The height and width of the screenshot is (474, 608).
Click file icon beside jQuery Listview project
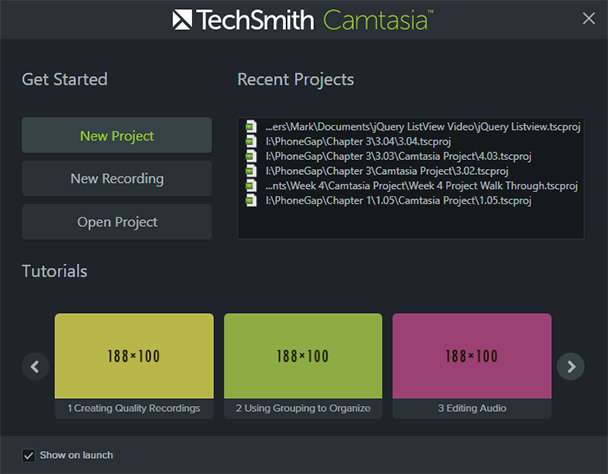point(252,127)
